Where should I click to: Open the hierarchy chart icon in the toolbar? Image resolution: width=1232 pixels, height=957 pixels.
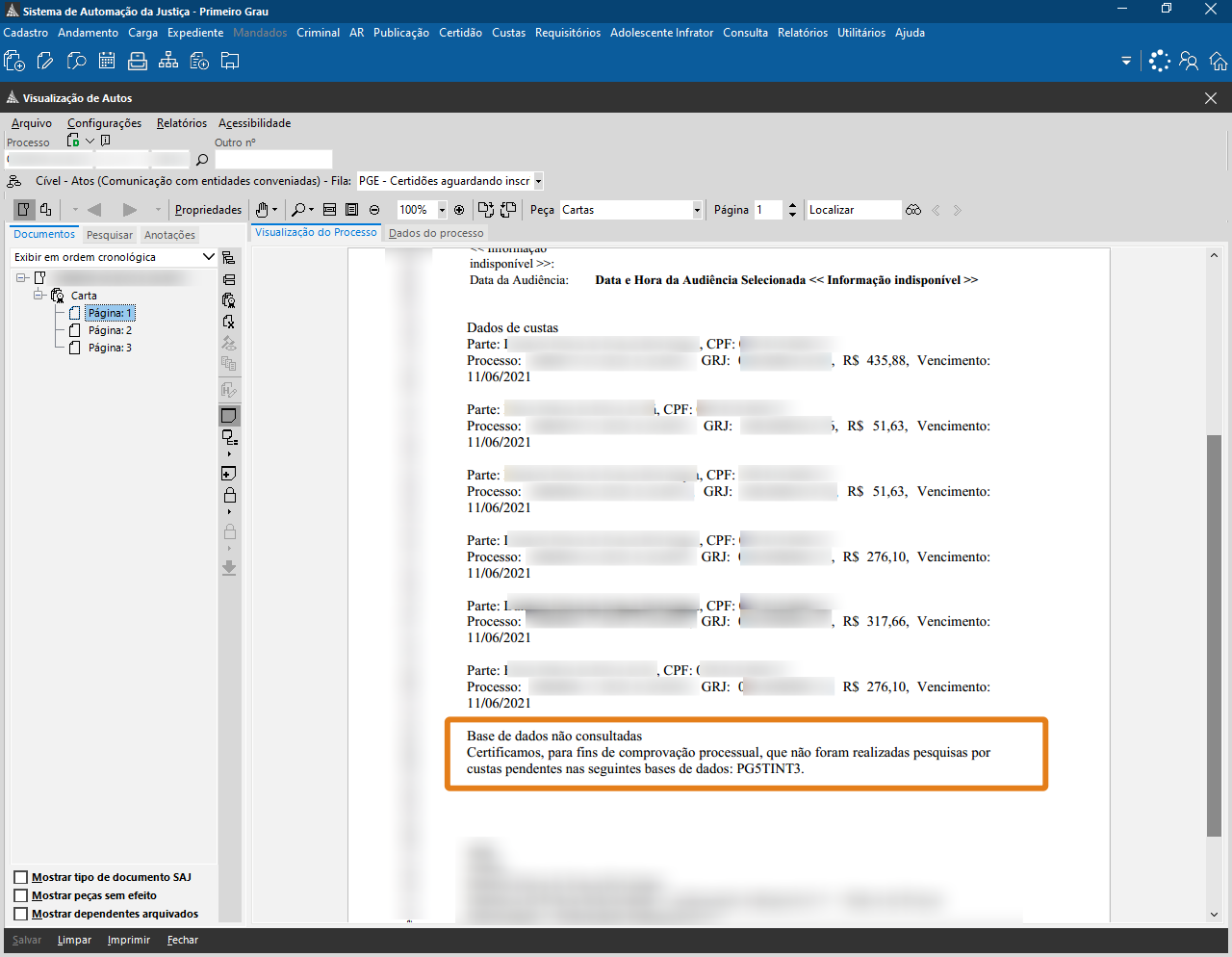[x=168, y=62]
